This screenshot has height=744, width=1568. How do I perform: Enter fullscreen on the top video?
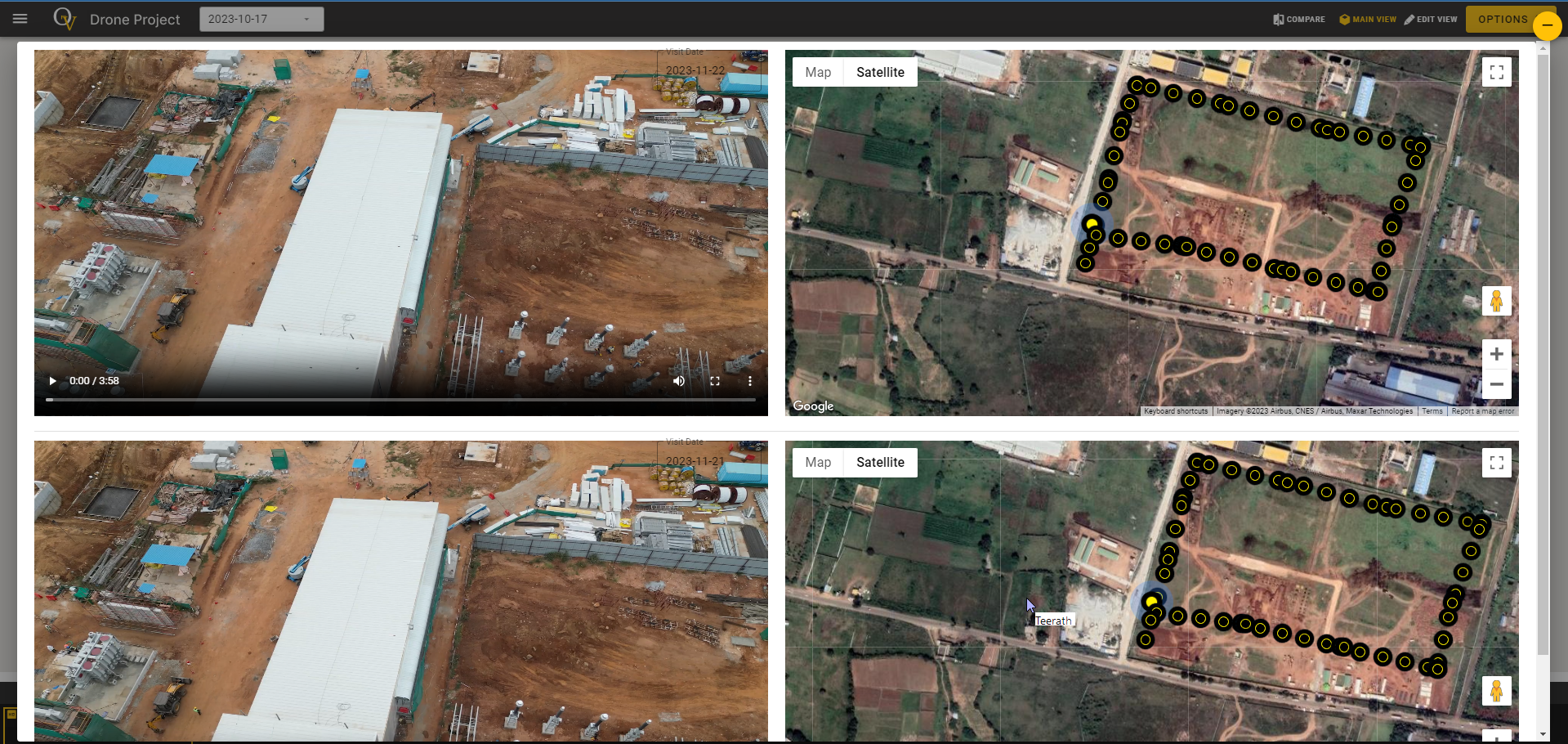point(715,381)
